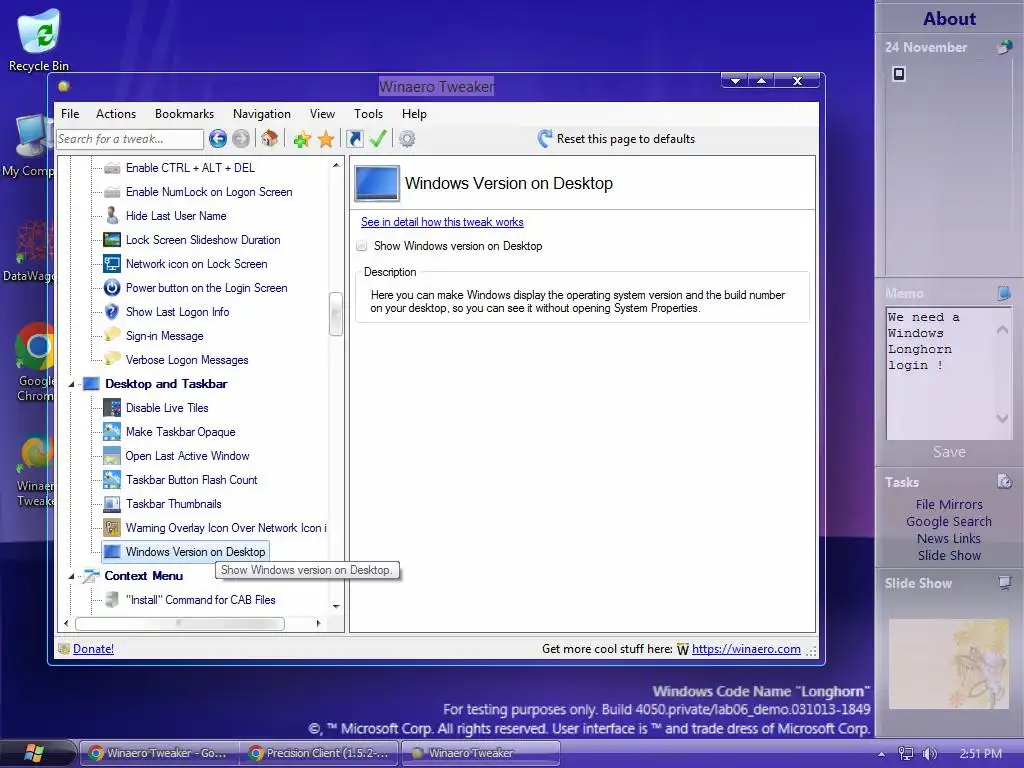Open the Tools menu
Screen dimensions: 1024x768
tap(368, 114)
